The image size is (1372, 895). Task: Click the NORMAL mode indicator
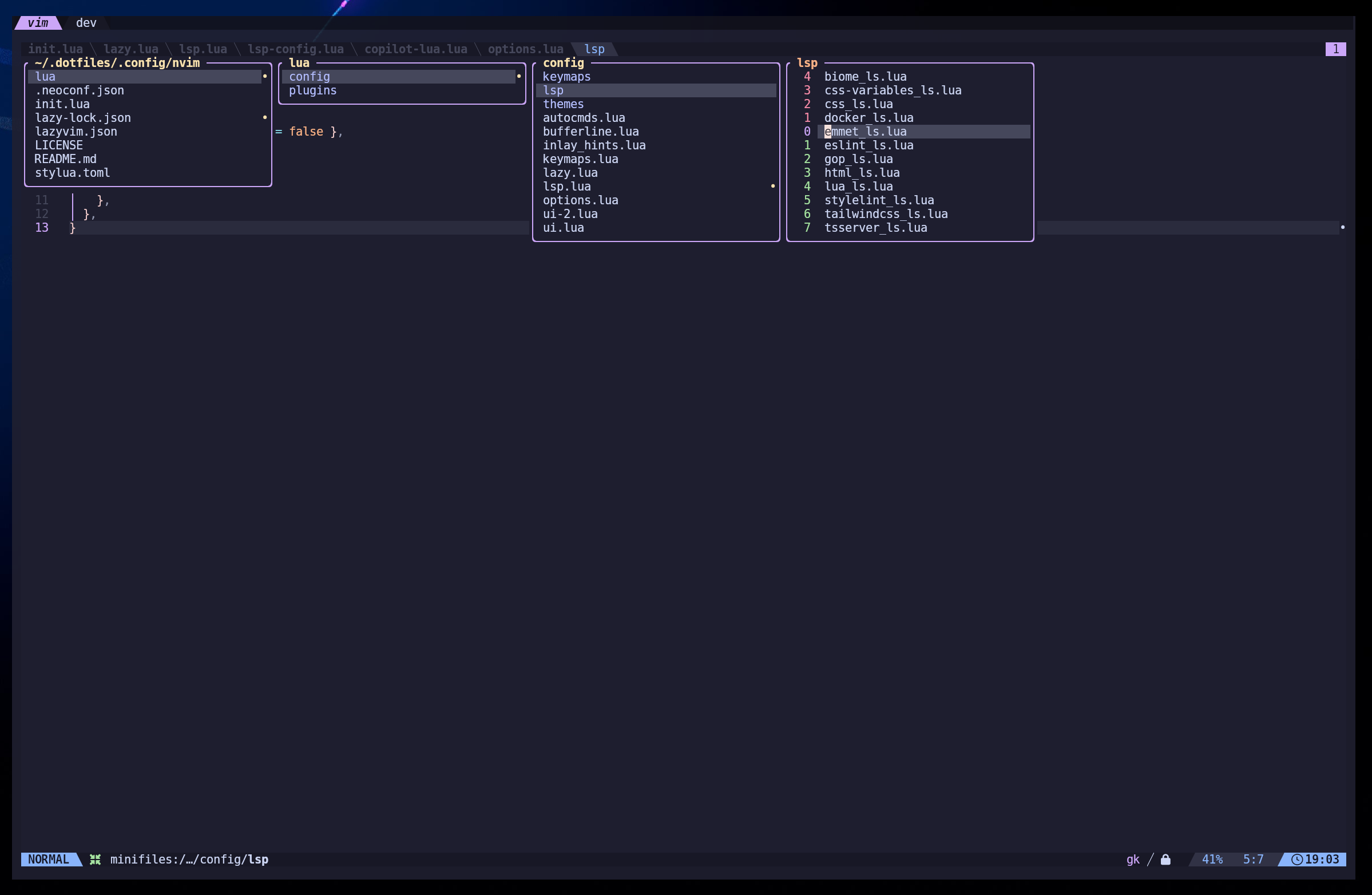(49, 860)
